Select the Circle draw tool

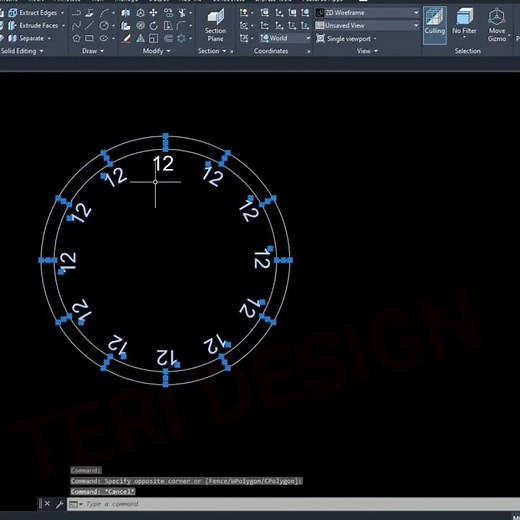(104, 25)
